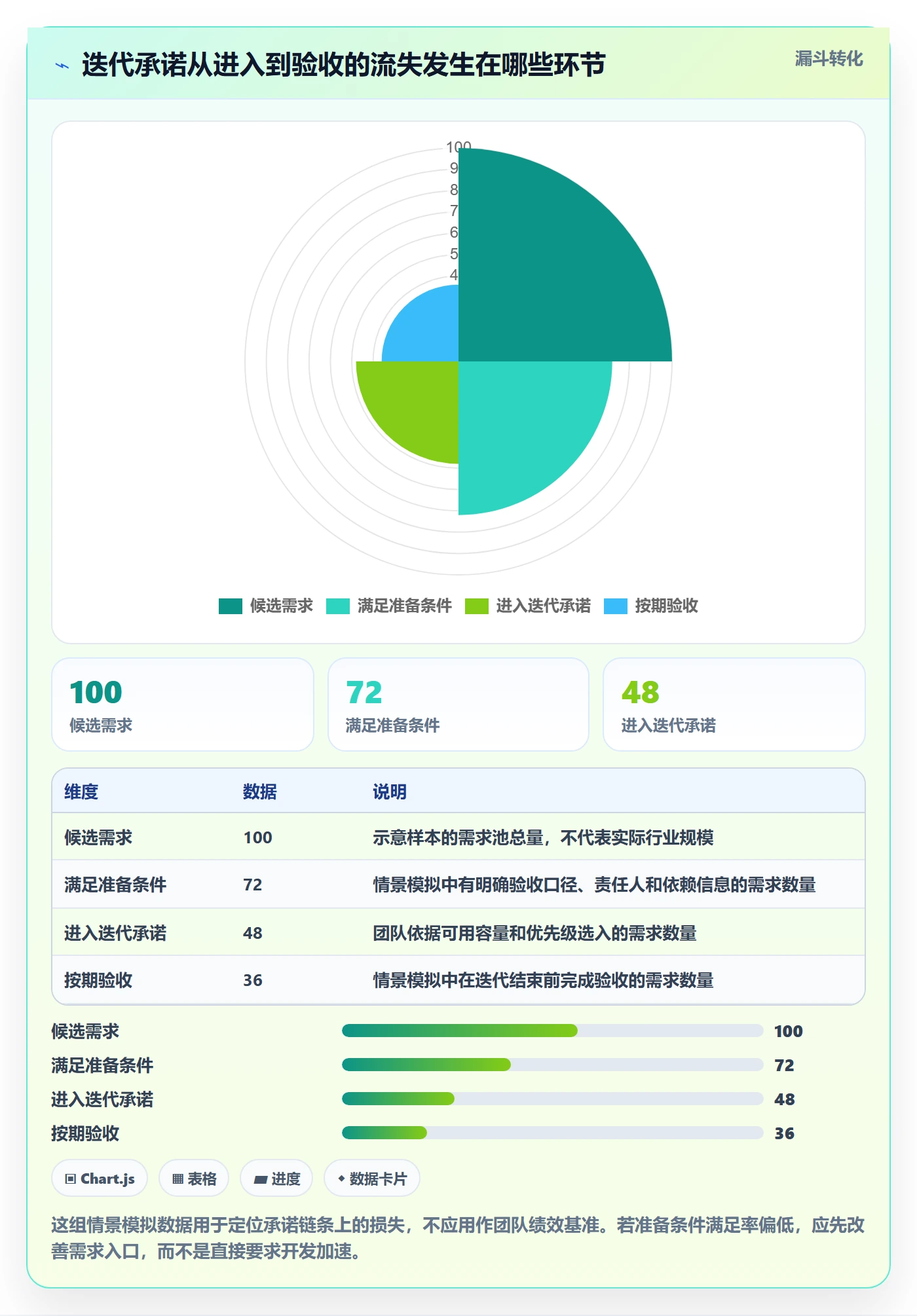Toggle the 满足准备条件 legend swatch

[338, 606]
